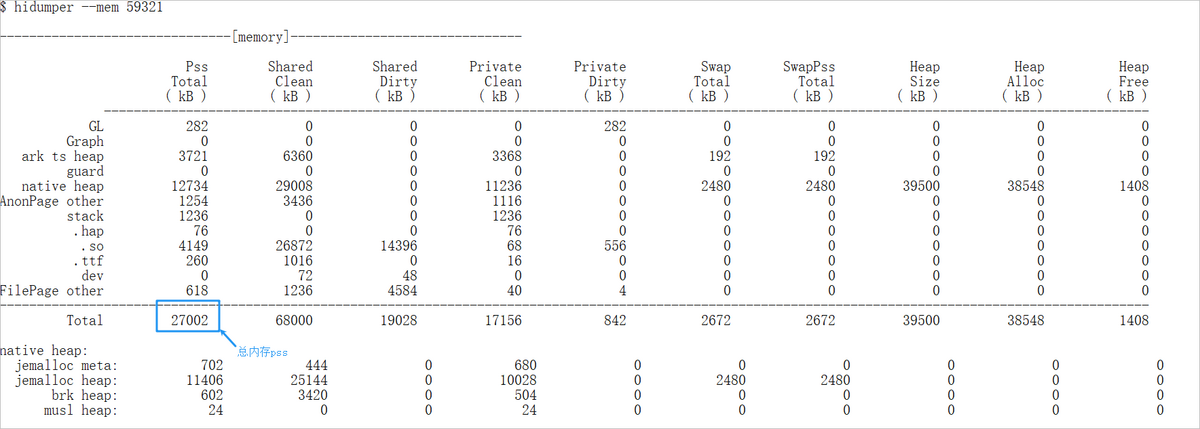Select the Total row label
The width and height of the screenshot is (1200, 429).
pos(84,321)
